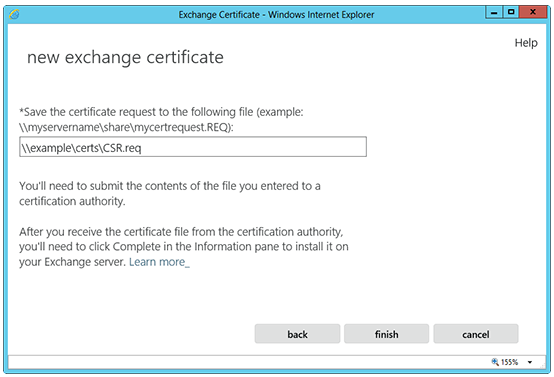Go to previous step with back button
This screenshot has width=554, height=377.
tap(297, 334)
